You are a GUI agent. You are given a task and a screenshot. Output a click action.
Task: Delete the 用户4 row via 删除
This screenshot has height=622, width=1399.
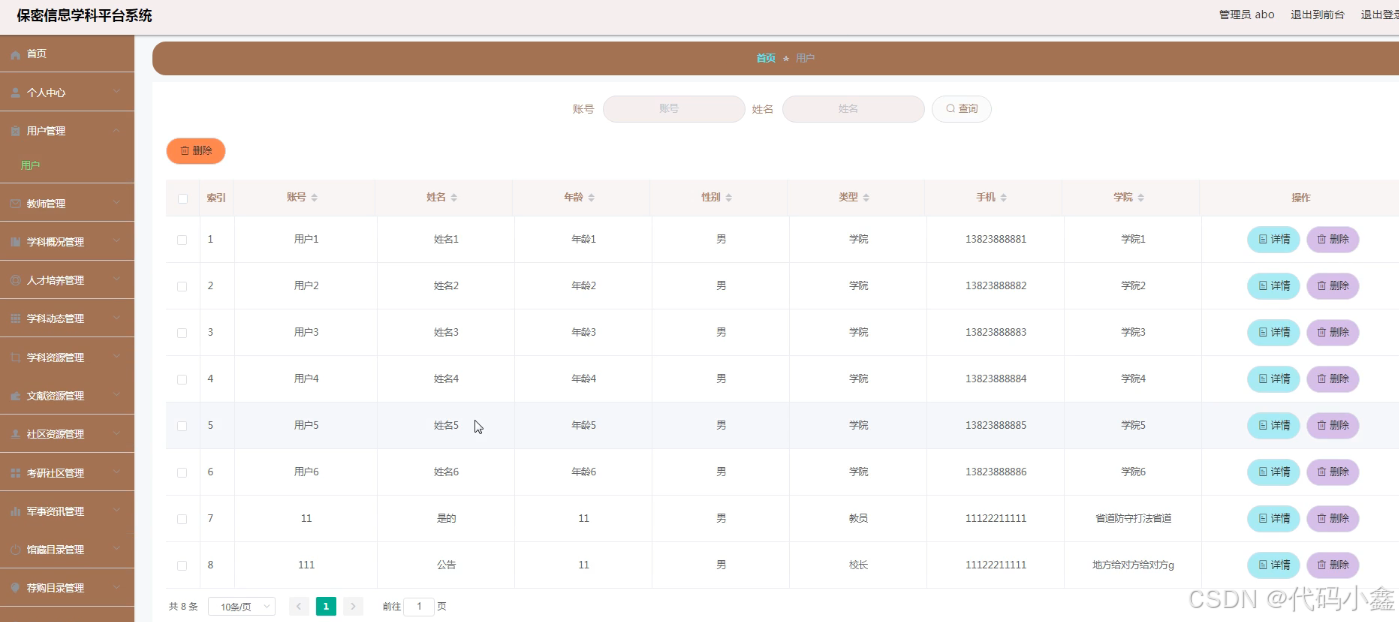(1333, 380)
